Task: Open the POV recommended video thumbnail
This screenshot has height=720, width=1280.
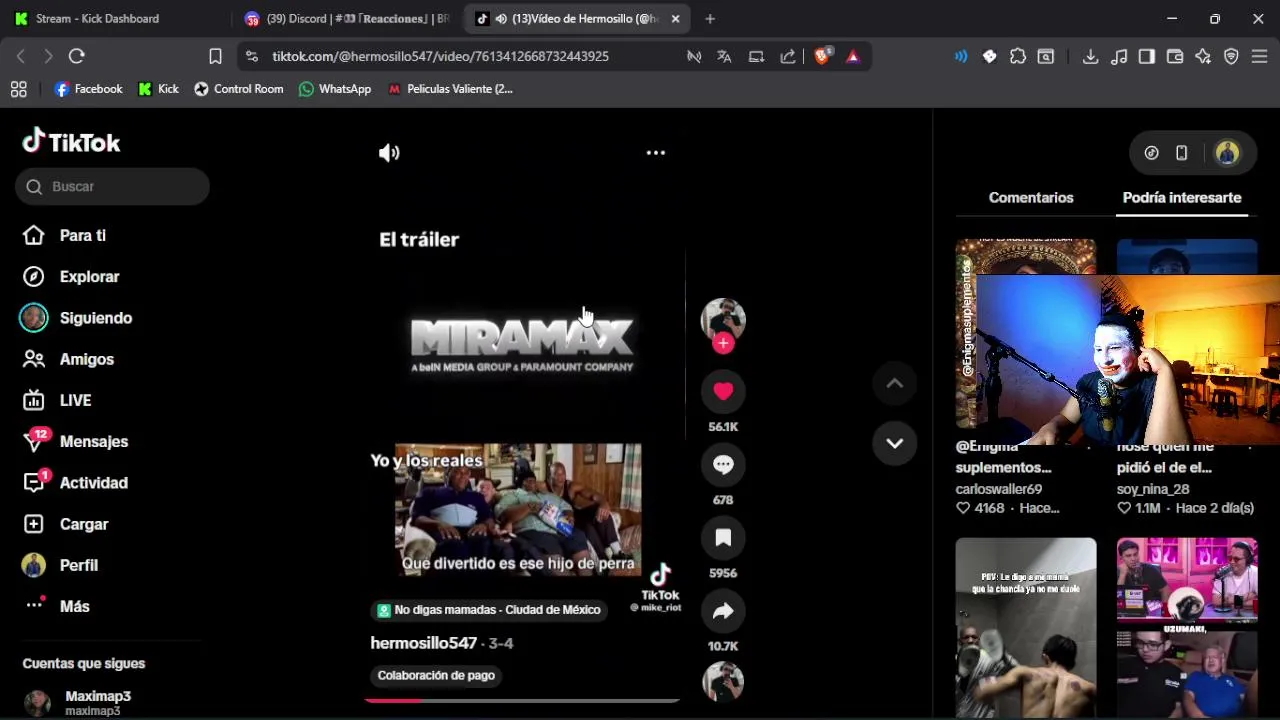Action: (x=1026, y=628)
